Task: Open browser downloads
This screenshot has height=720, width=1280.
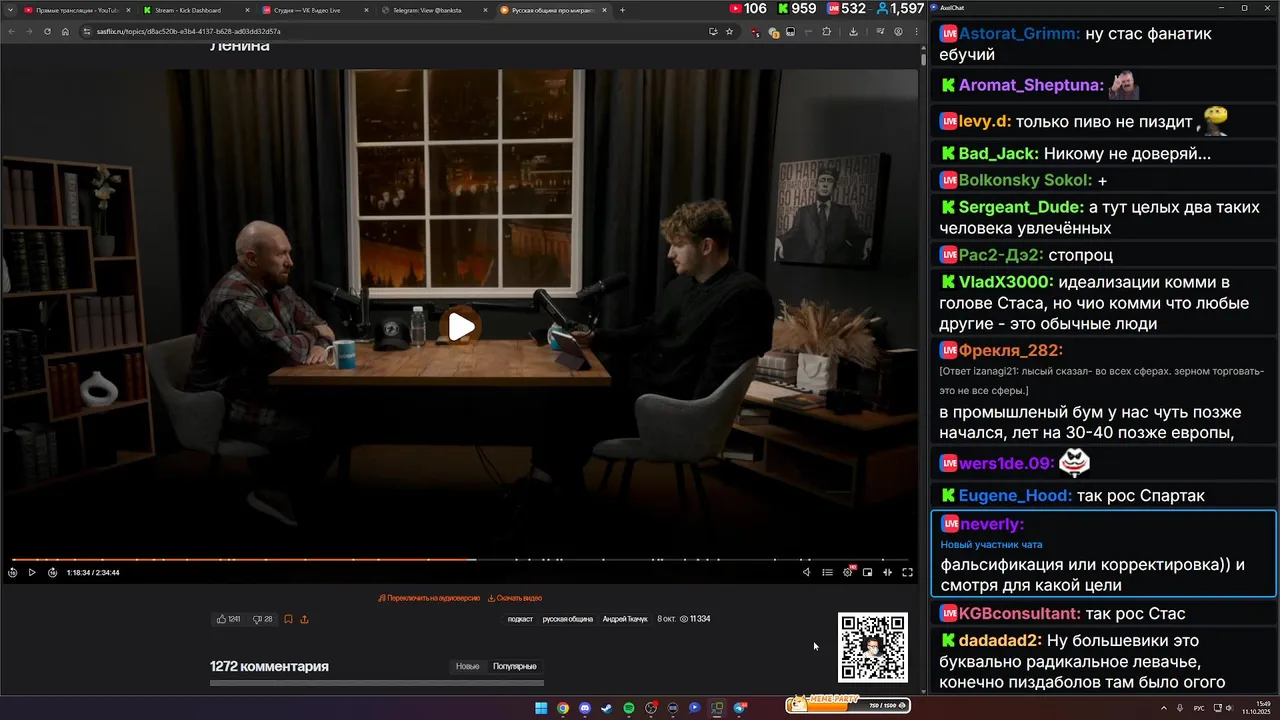Action: pos(853,31)
